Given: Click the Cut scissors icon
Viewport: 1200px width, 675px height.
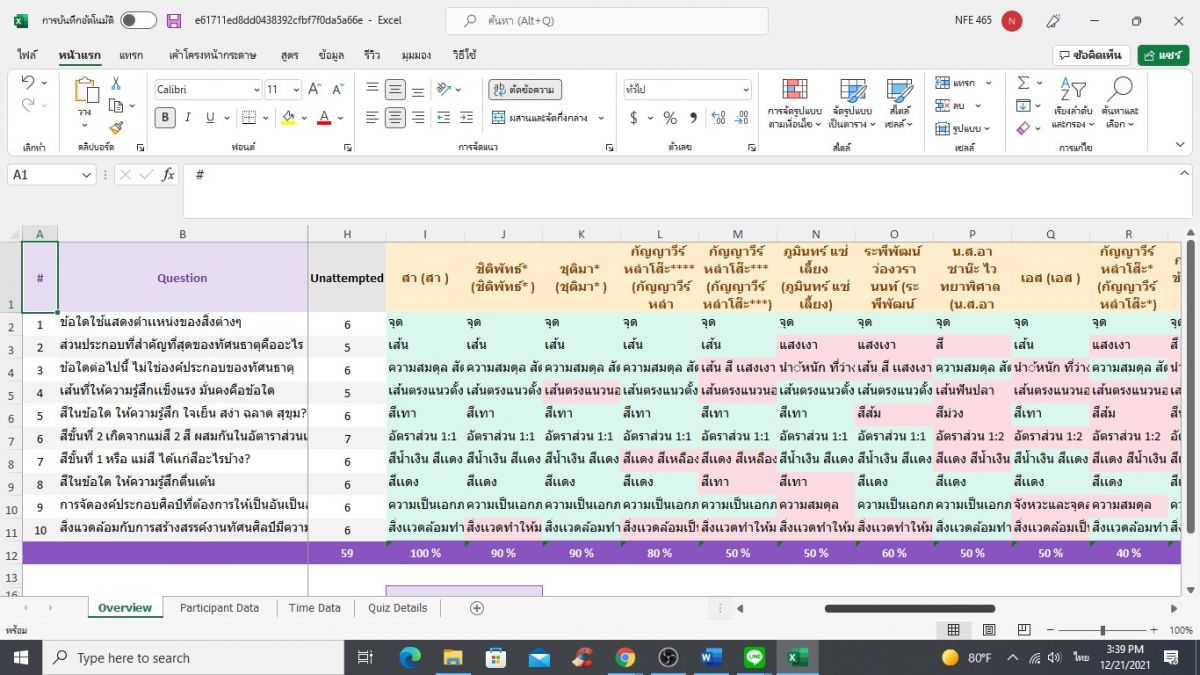Looking at the screenshot, I should [x=116, y=84].
